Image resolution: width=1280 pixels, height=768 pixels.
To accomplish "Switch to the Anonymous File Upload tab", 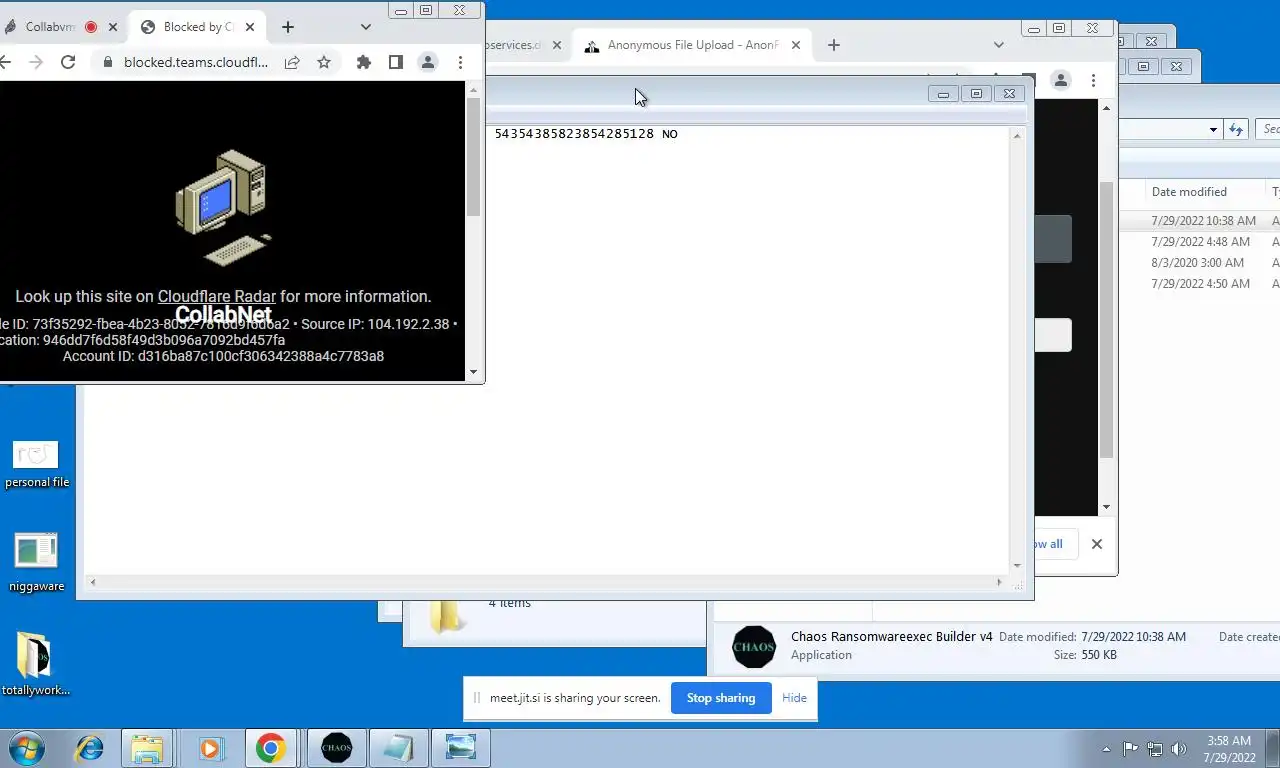I will (692, 45).
